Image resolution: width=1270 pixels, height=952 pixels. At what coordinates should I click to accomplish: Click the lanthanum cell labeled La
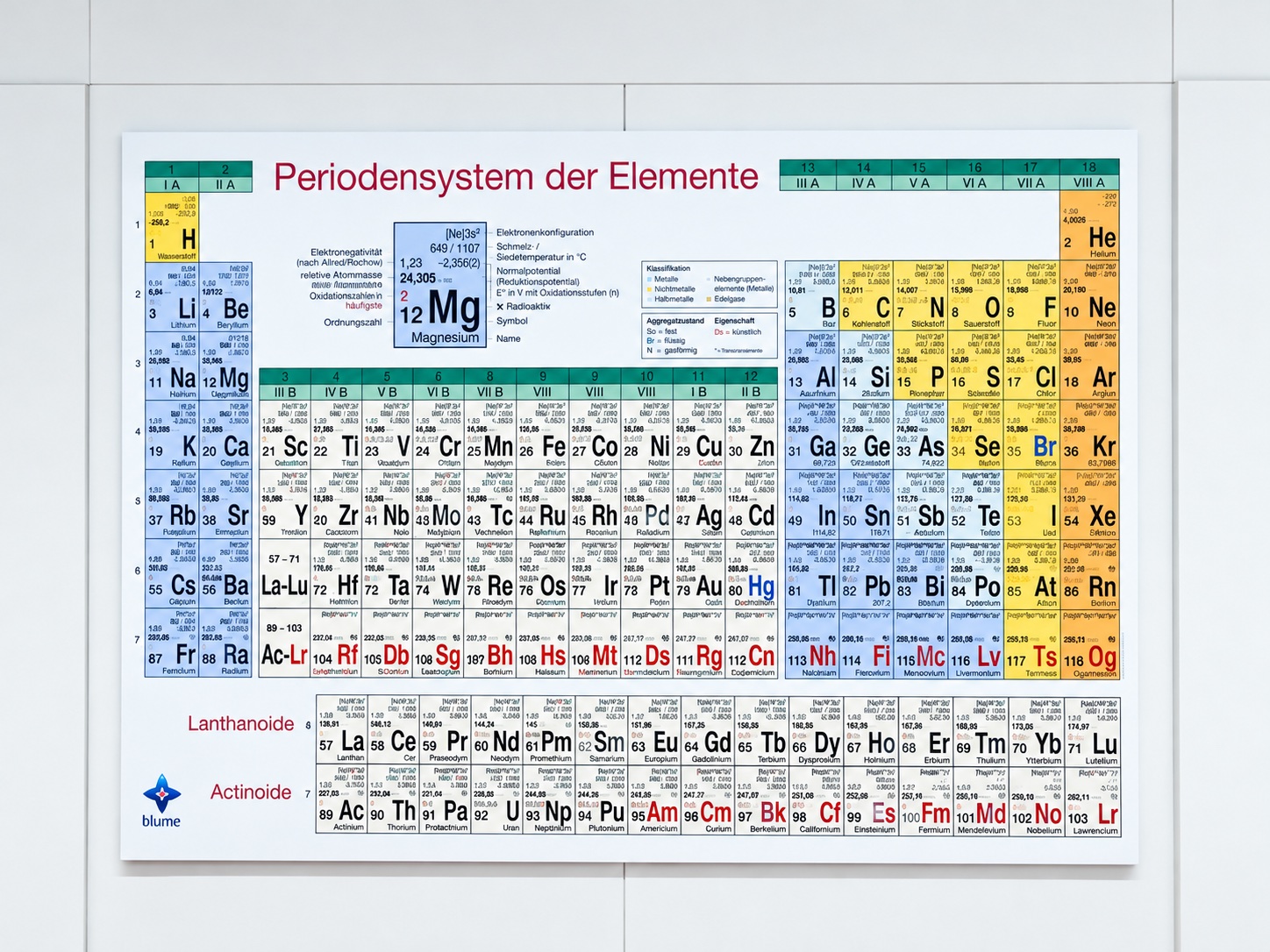tap(341, 730)
